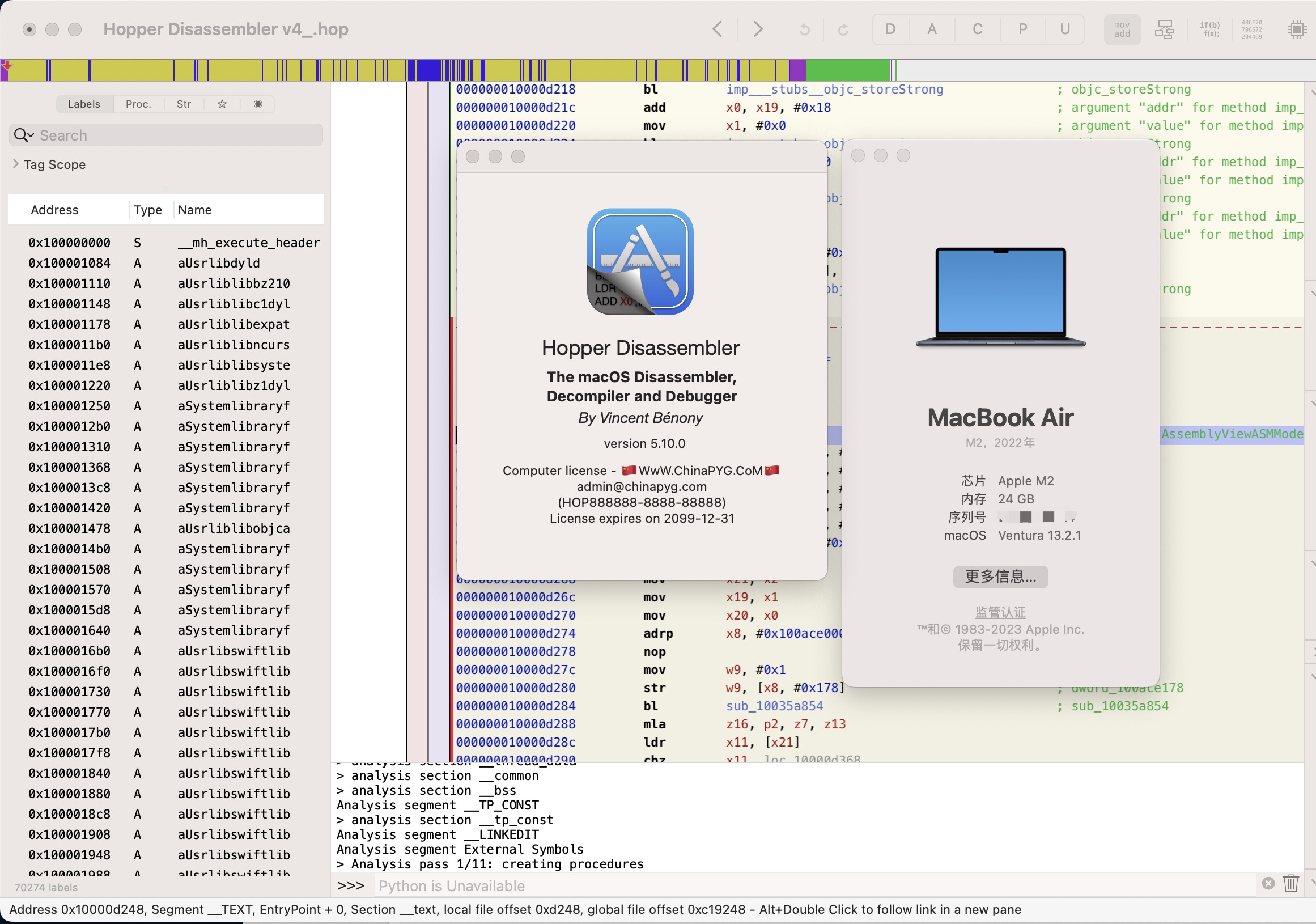Click the CPU chip icon
Viewport: 1316px width, 924px height.
click(1296, 29)
